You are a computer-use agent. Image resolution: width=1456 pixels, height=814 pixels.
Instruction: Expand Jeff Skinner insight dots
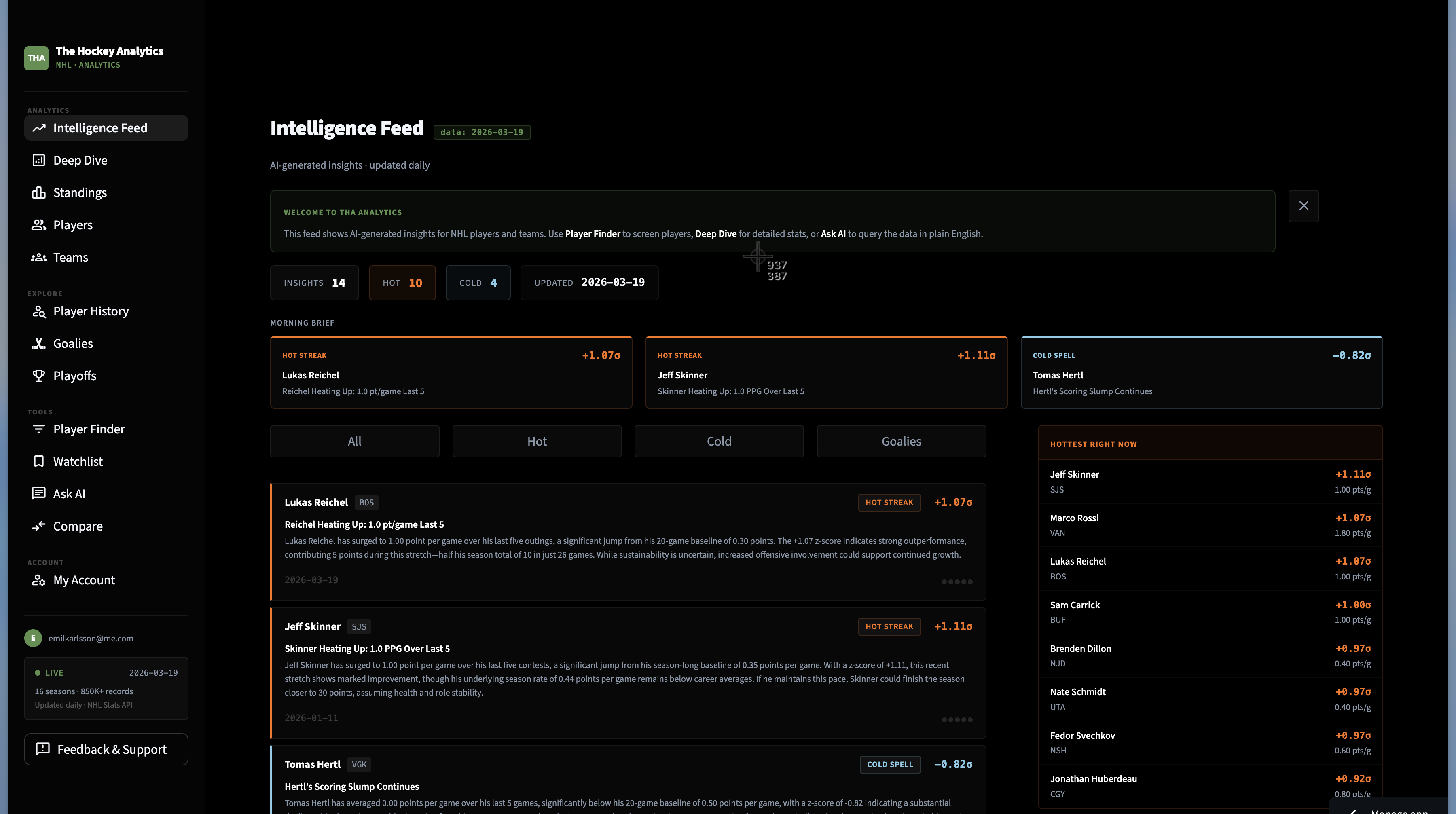(x=957, y=720)
